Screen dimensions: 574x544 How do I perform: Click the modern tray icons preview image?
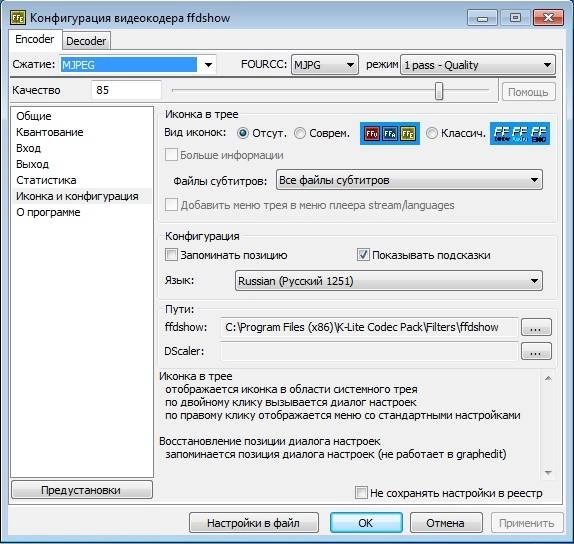[x=390, y=133]
